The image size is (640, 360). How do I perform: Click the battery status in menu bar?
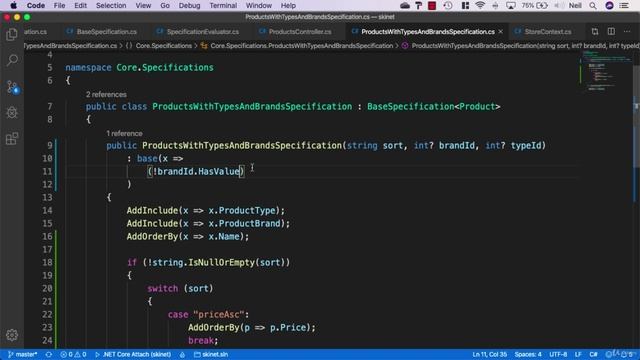[535, 6]
